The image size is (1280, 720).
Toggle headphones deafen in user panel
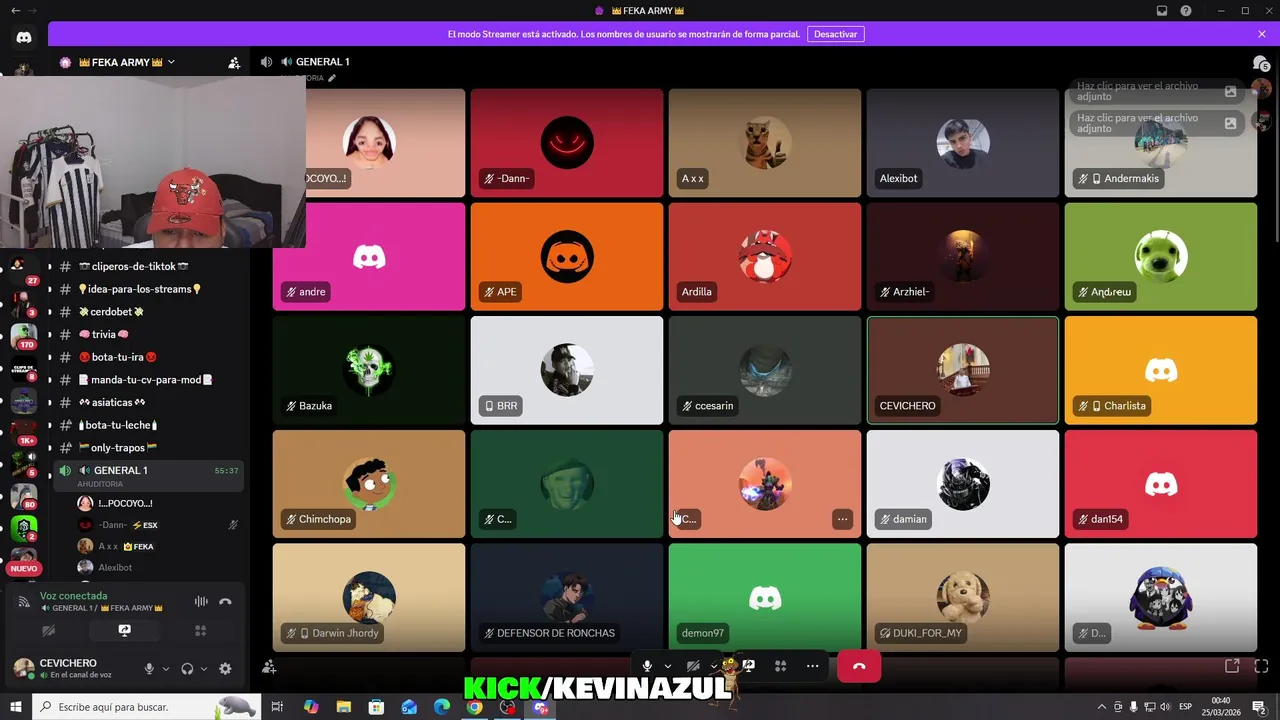click(x=187, y=669)
